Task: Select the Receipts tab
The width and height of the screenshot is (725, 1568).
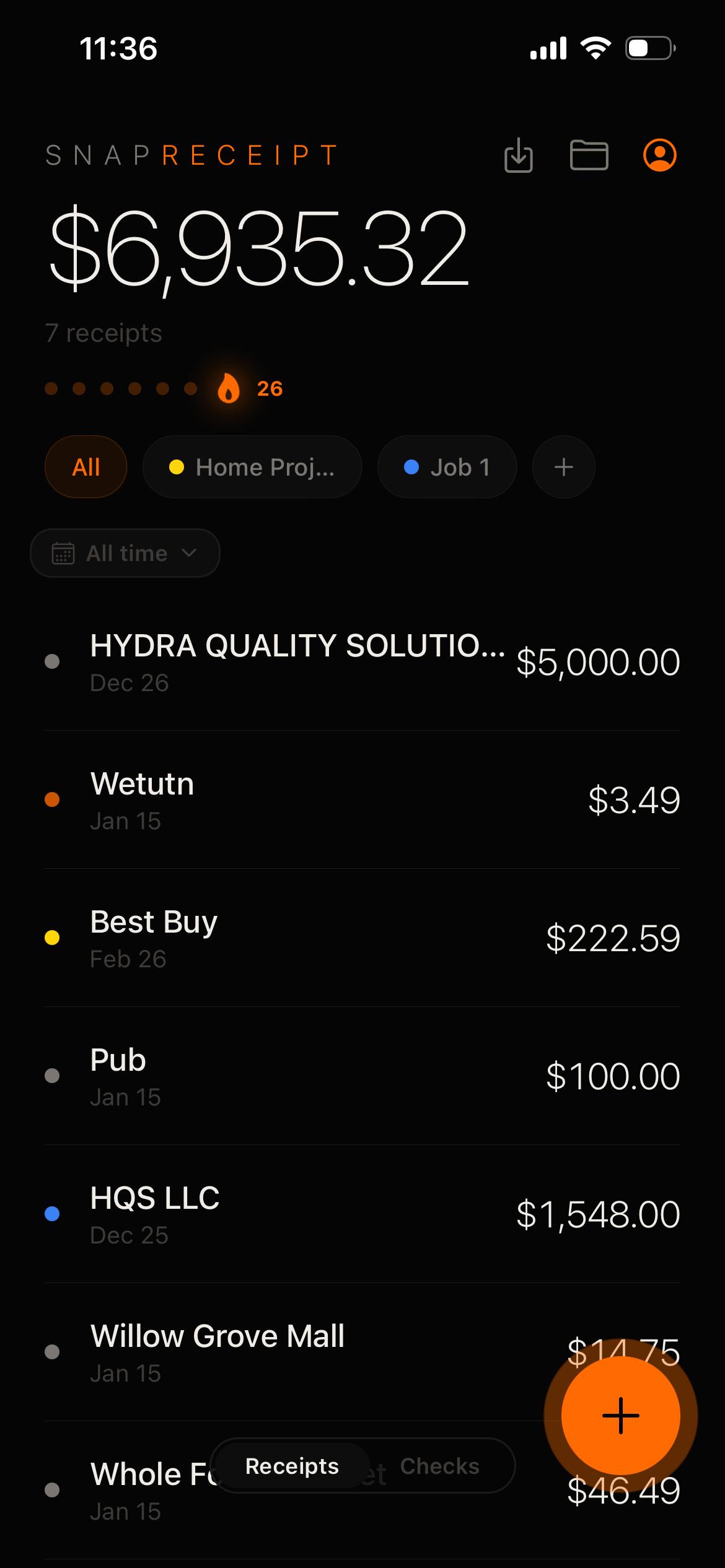Action: [x=292, y=1466]
